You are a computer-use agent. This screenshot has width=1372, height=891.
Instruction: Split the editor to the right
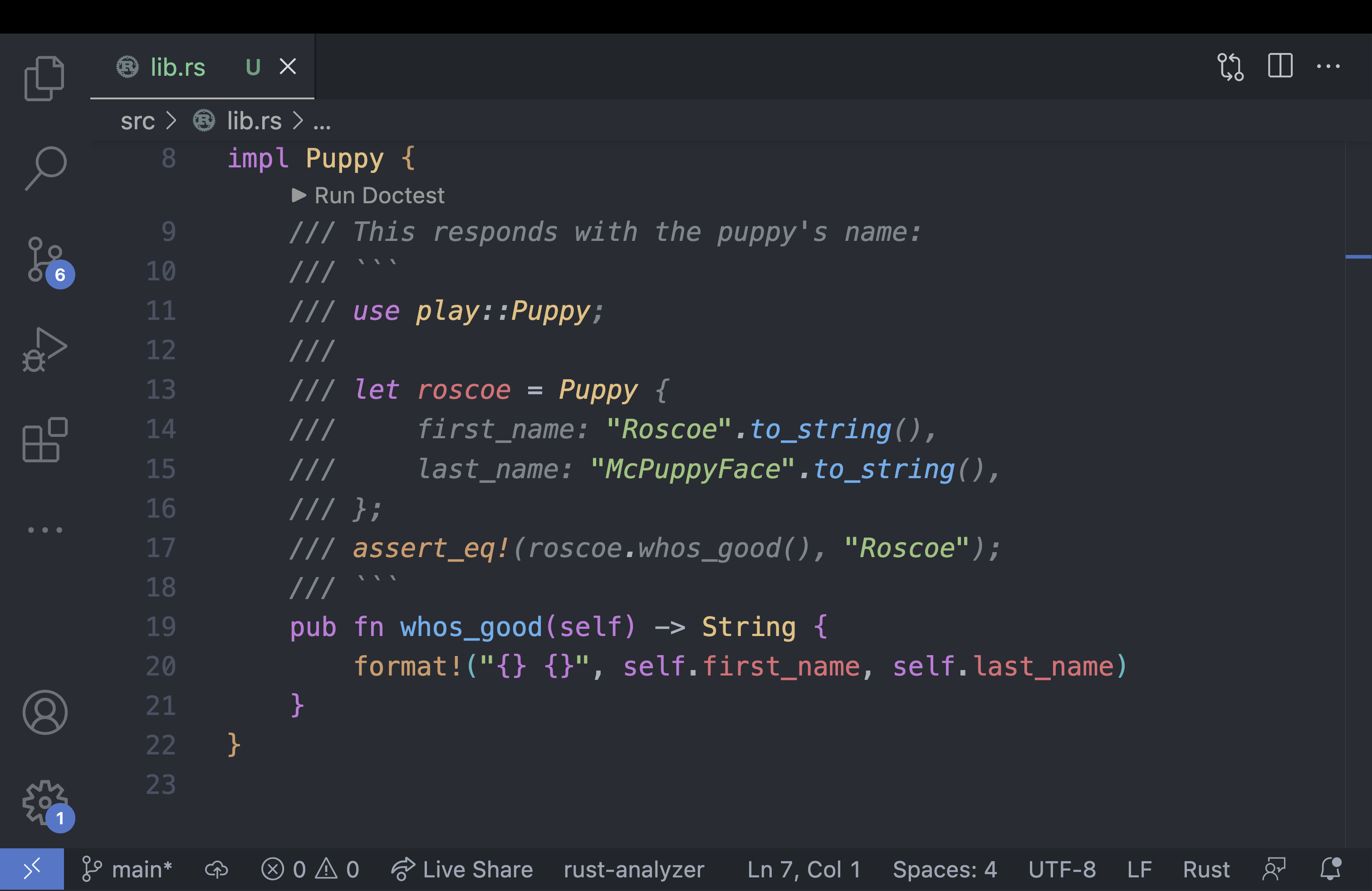pos(1280,66)
